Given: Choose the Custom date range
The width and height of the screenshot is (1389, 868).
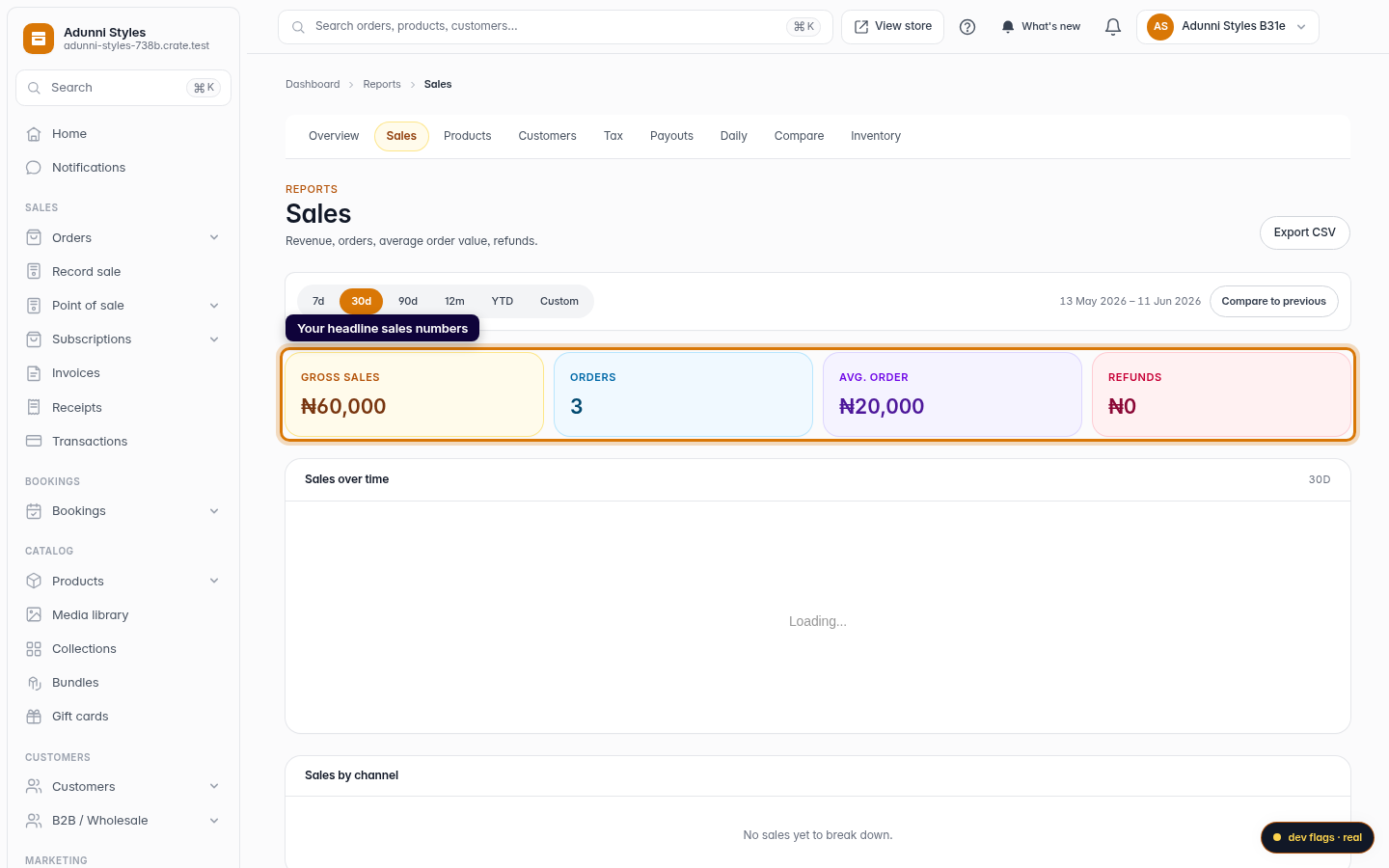Looking at the screenshot, I should tap(559, 302).
